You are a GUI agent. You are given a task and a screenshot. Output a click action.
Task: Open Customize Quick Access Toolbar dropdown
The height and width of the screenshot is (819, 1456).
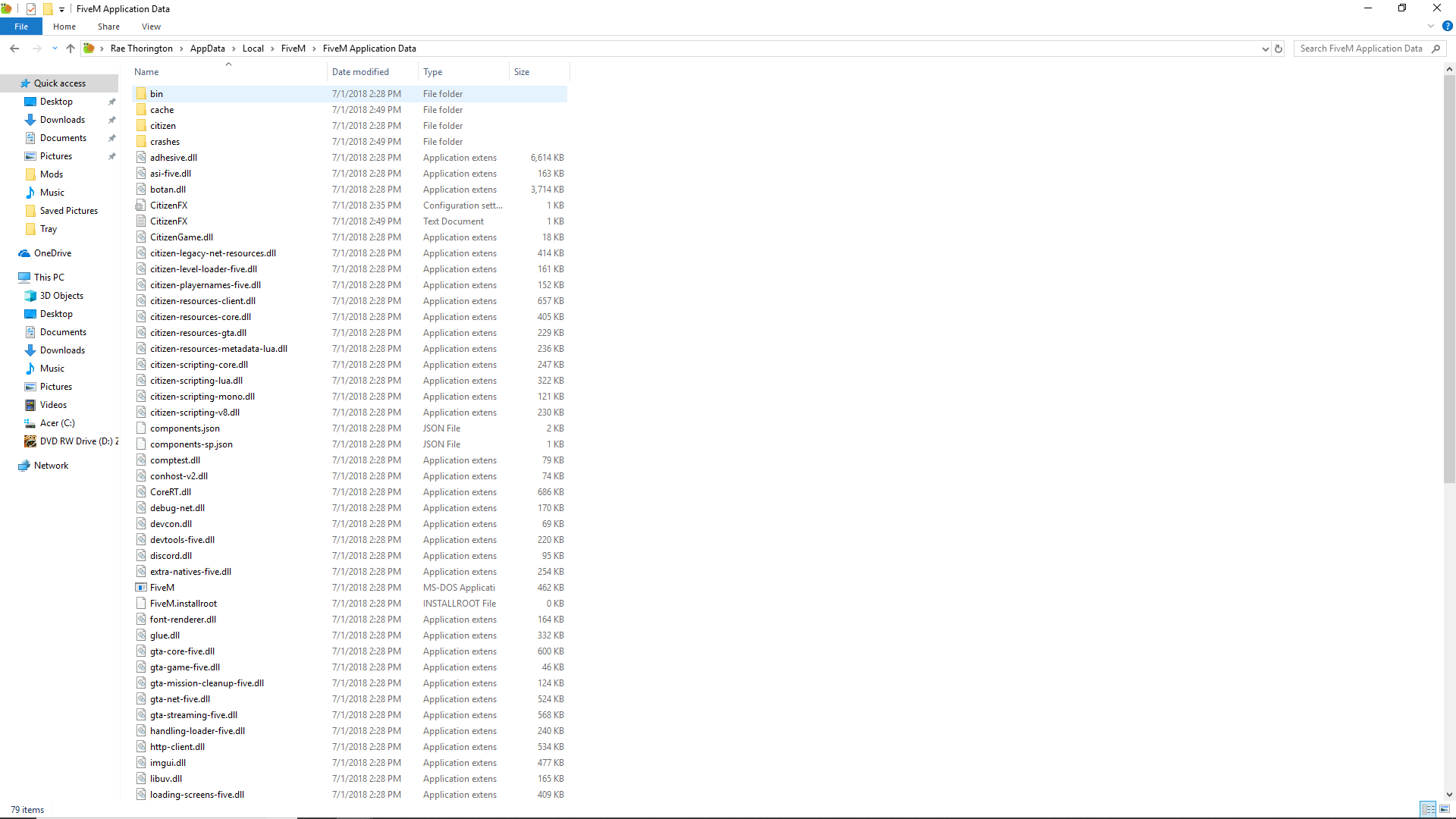(x=61, y=9)
